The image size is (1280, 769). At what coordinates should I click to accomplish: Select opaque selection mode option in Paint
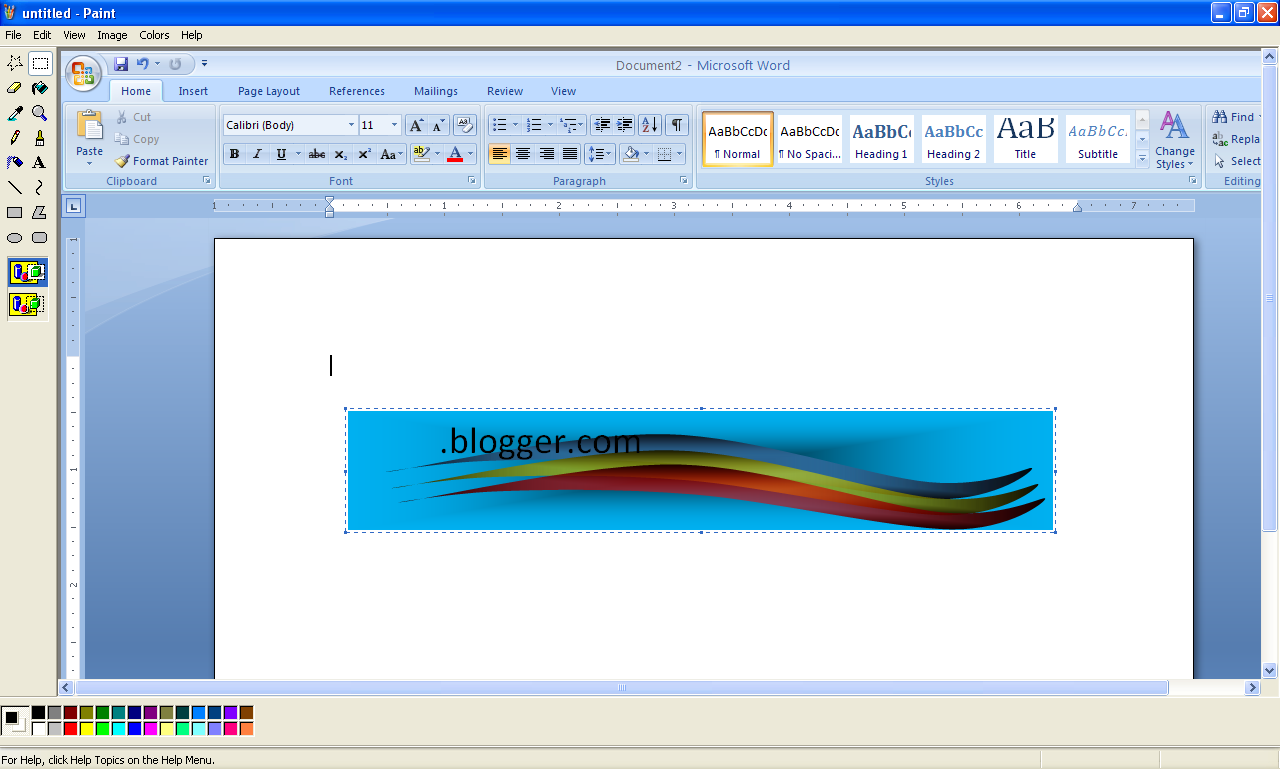pos(28,272)
